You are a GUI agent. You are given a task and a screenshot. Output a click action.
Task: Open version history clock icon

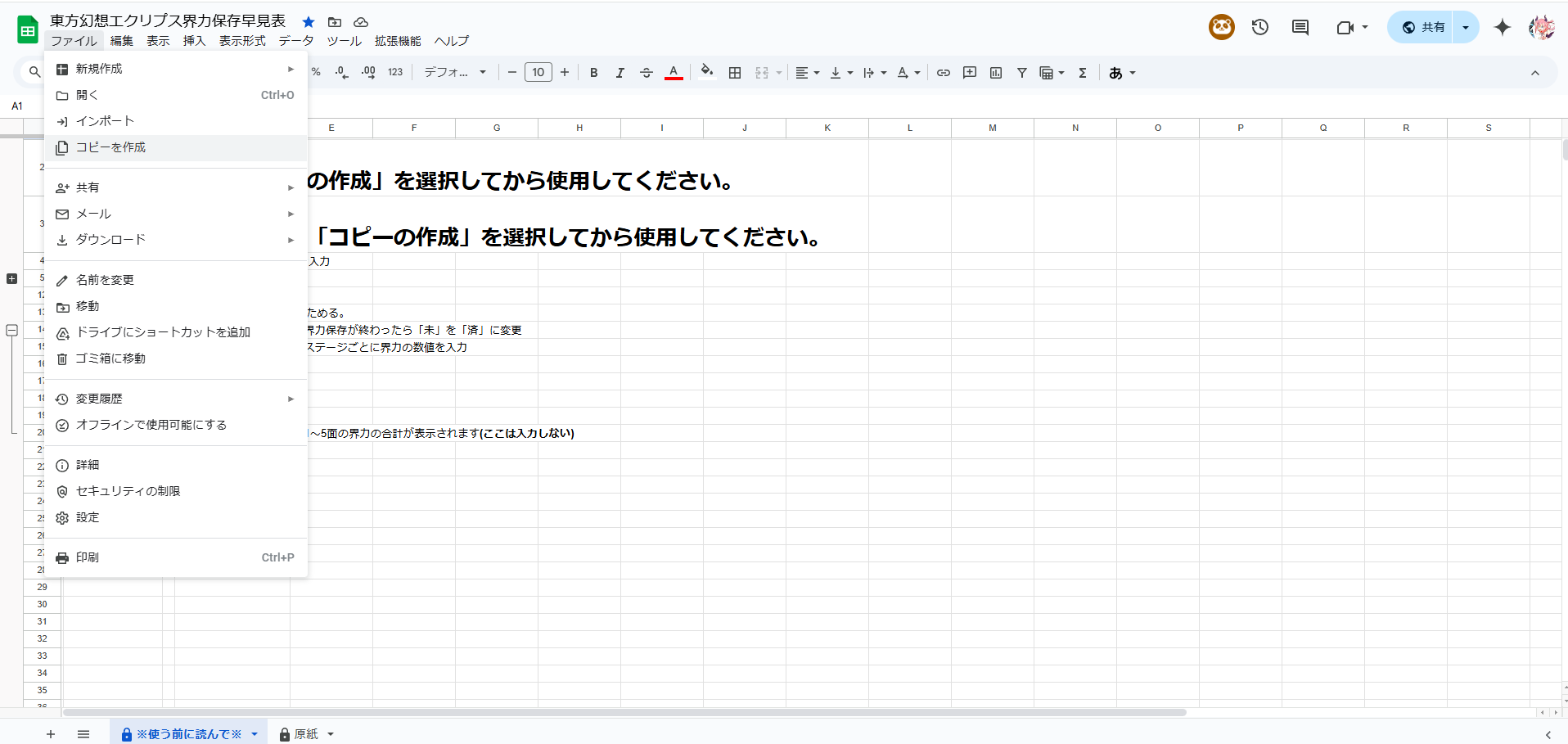[x=1260, y=27]
